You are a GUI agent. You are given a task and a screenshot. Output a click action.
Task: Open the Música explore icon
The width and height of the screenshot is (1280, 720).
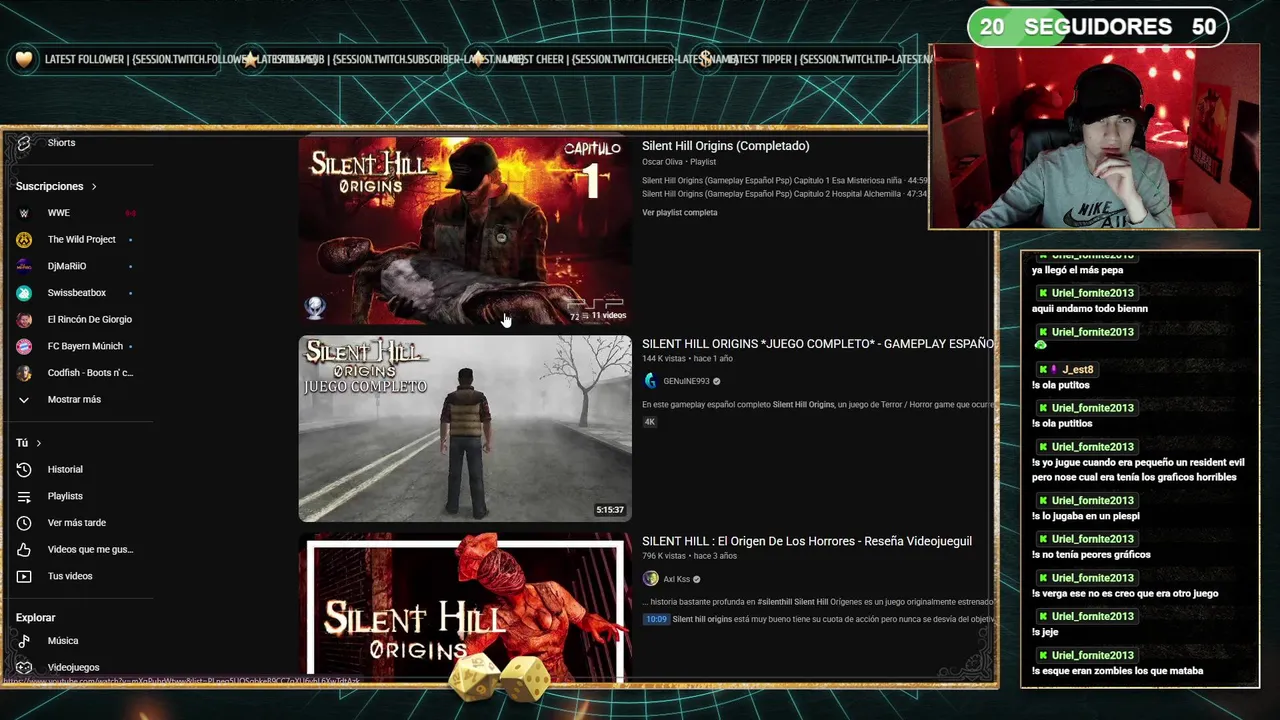pos(24,641)
